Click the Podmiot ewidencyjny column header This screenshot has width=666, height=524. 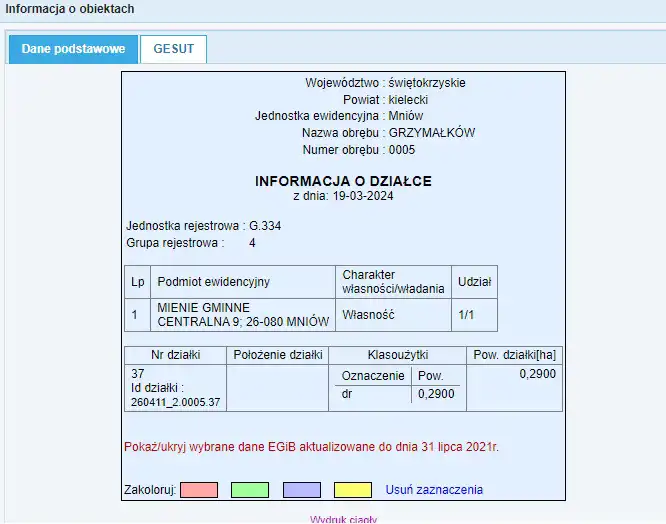[213, 282]
